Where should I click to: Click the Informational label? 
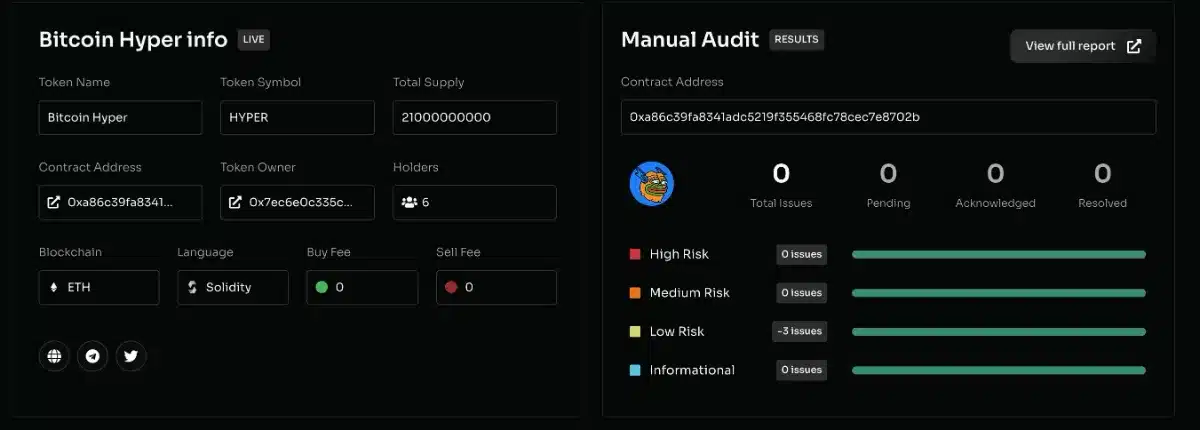point(692,370)
